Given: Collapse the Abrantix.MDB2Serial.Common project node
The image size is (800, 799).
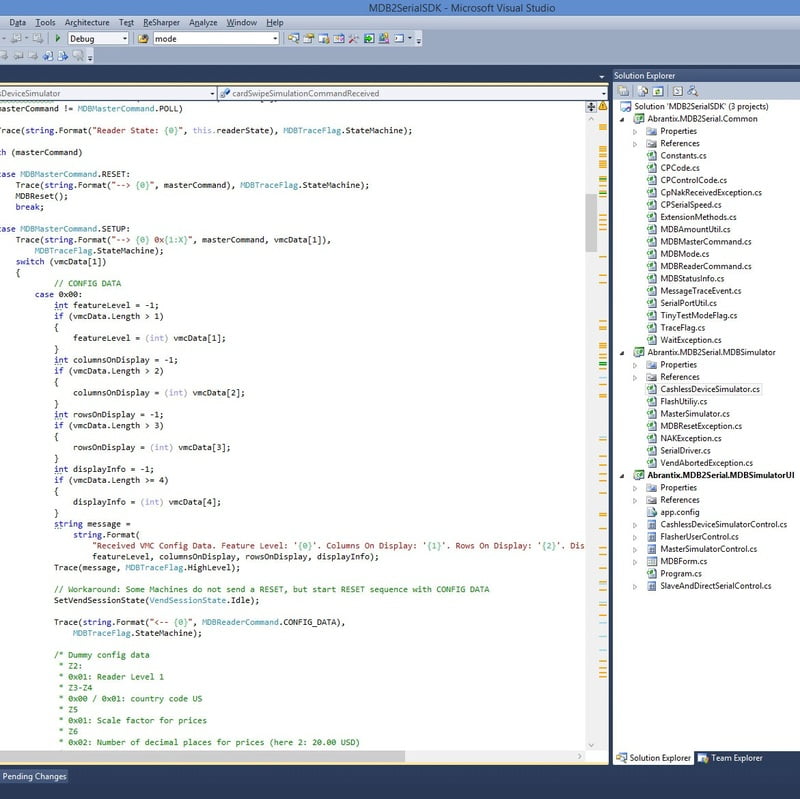Looking at the screenshot, I should coord(623,119).
